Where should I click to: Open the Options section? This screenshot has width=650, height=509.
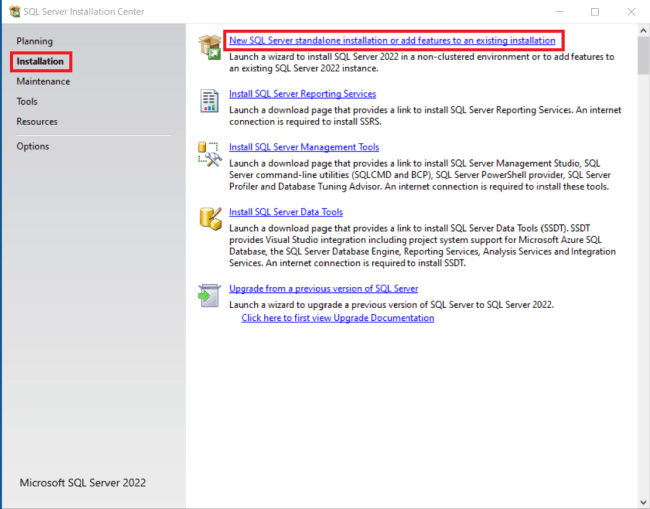(x=33, y=146)
